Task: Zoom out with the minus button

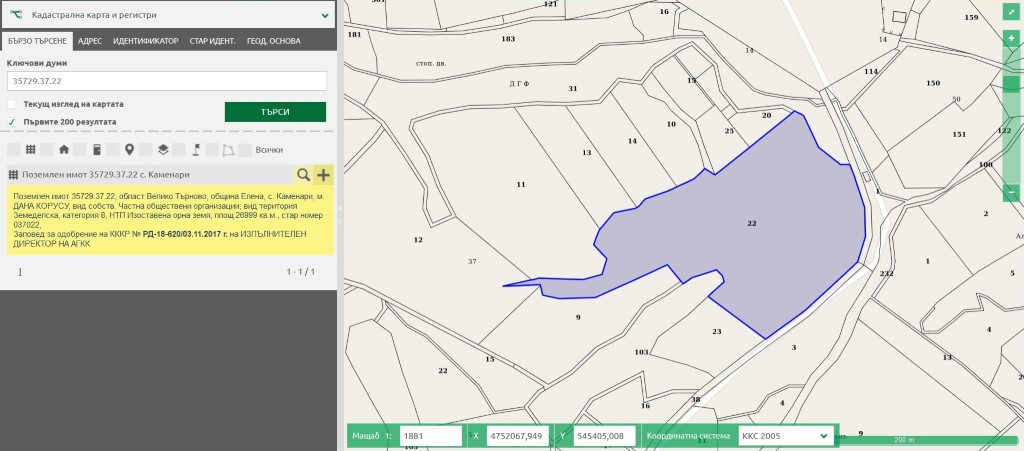Action: click(1011, 192)
